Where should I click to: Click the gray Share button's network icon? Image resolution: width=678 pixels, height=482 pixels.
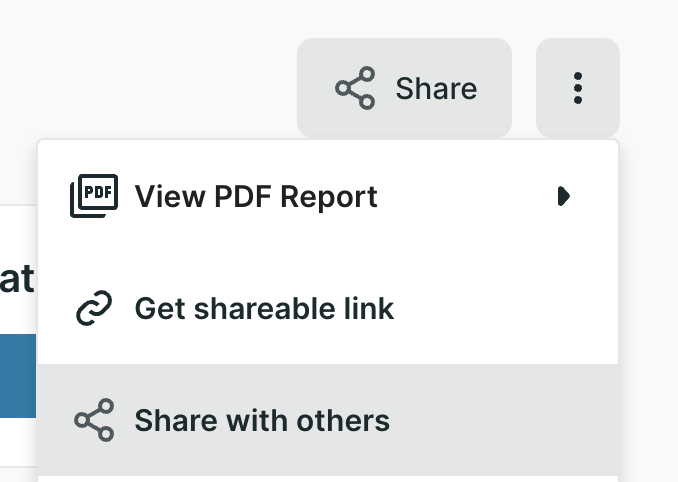tap(355, 88)
